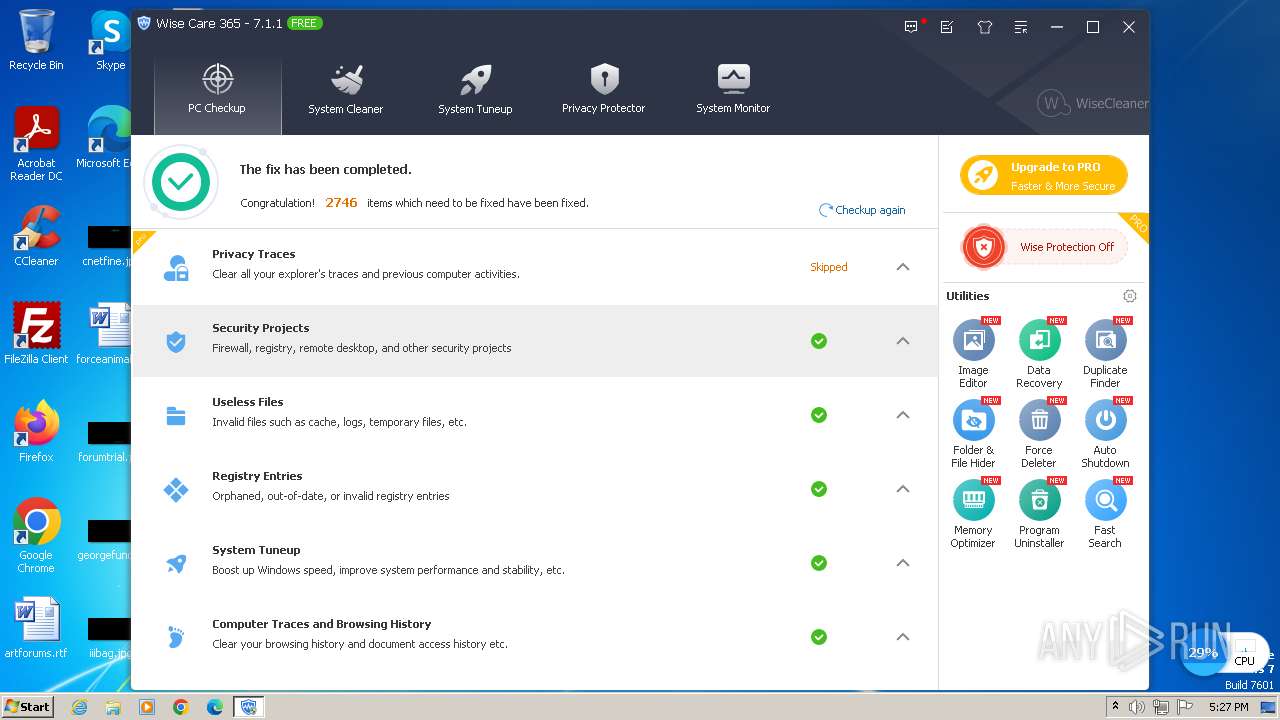Collapse the Security Projects section
Image resolution: width=1280 pixels, height=720 pixels.
(903, 341)
